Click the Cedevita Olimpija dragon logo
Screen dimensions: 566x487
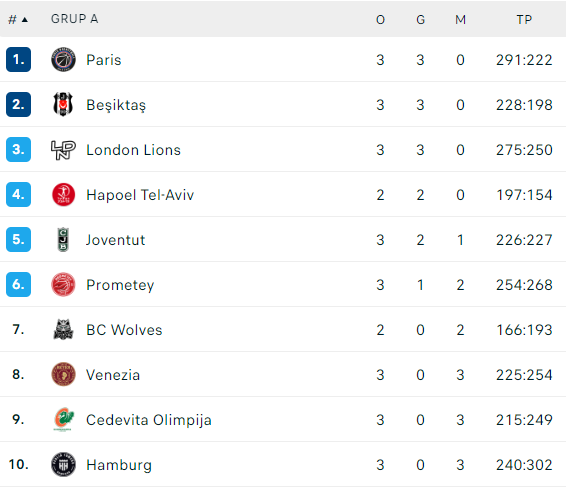point(63,419)
